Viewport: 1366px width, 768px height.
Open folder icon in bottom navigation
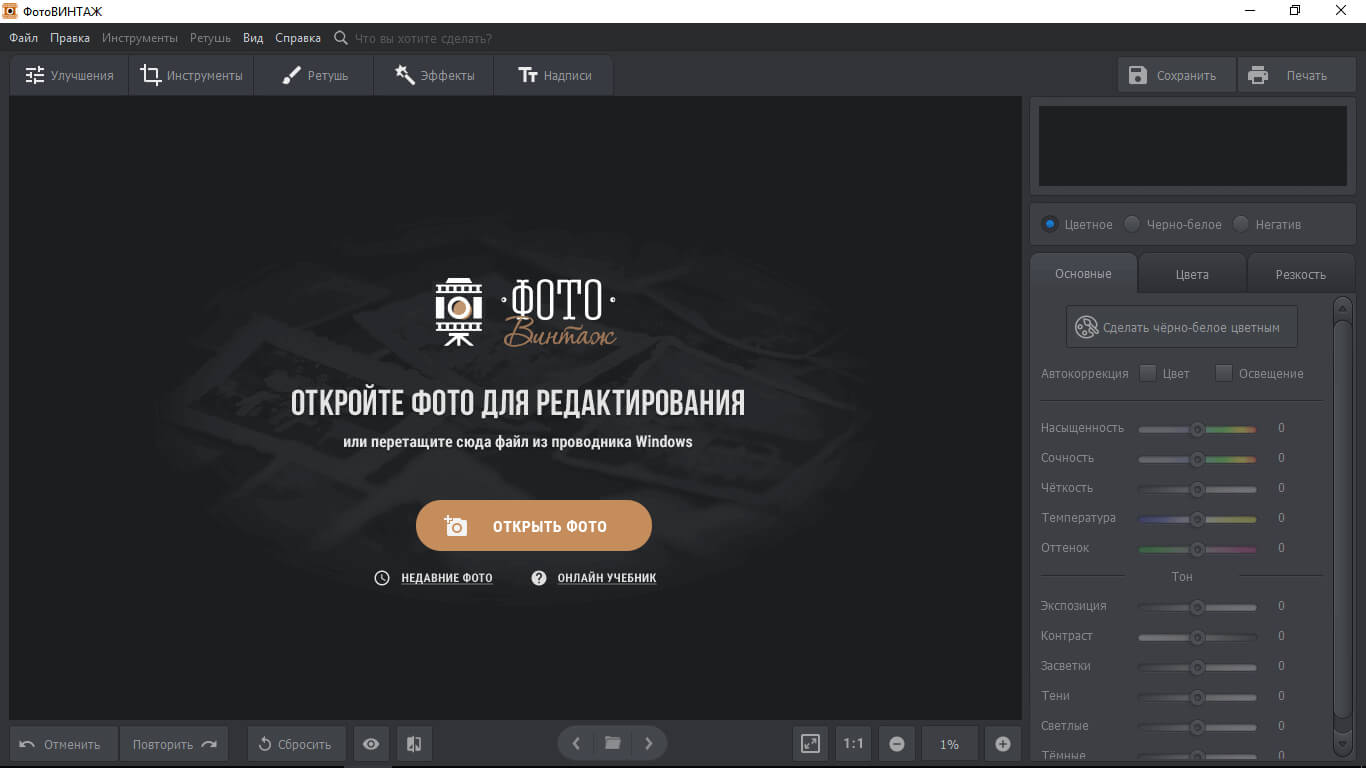coord(612,743)
